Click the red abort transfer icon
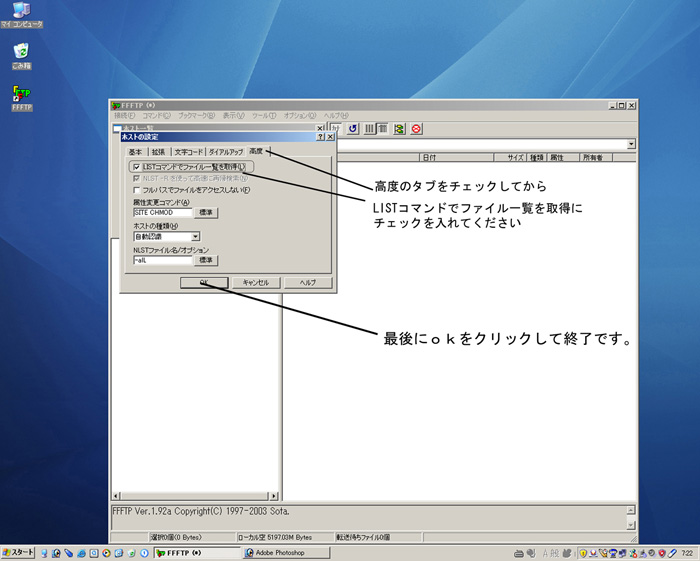 416,129
